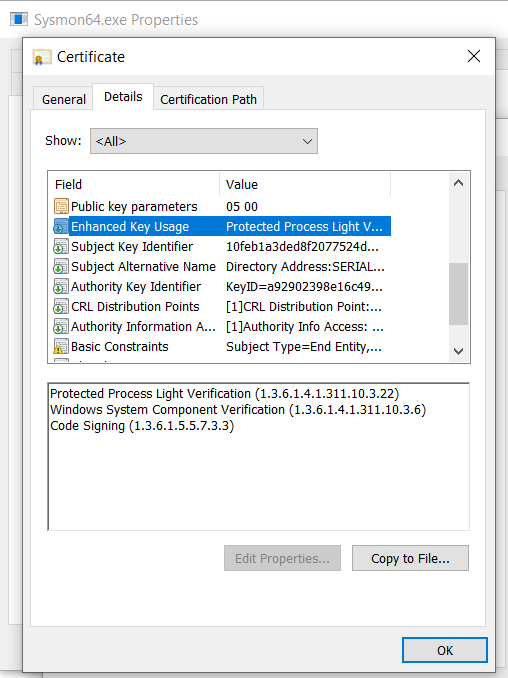Image resolution: width=508 pixels, height=678 pixels.
Task: Click the value 'Protected Process Light V...'
Action: [x=304, y=227]
